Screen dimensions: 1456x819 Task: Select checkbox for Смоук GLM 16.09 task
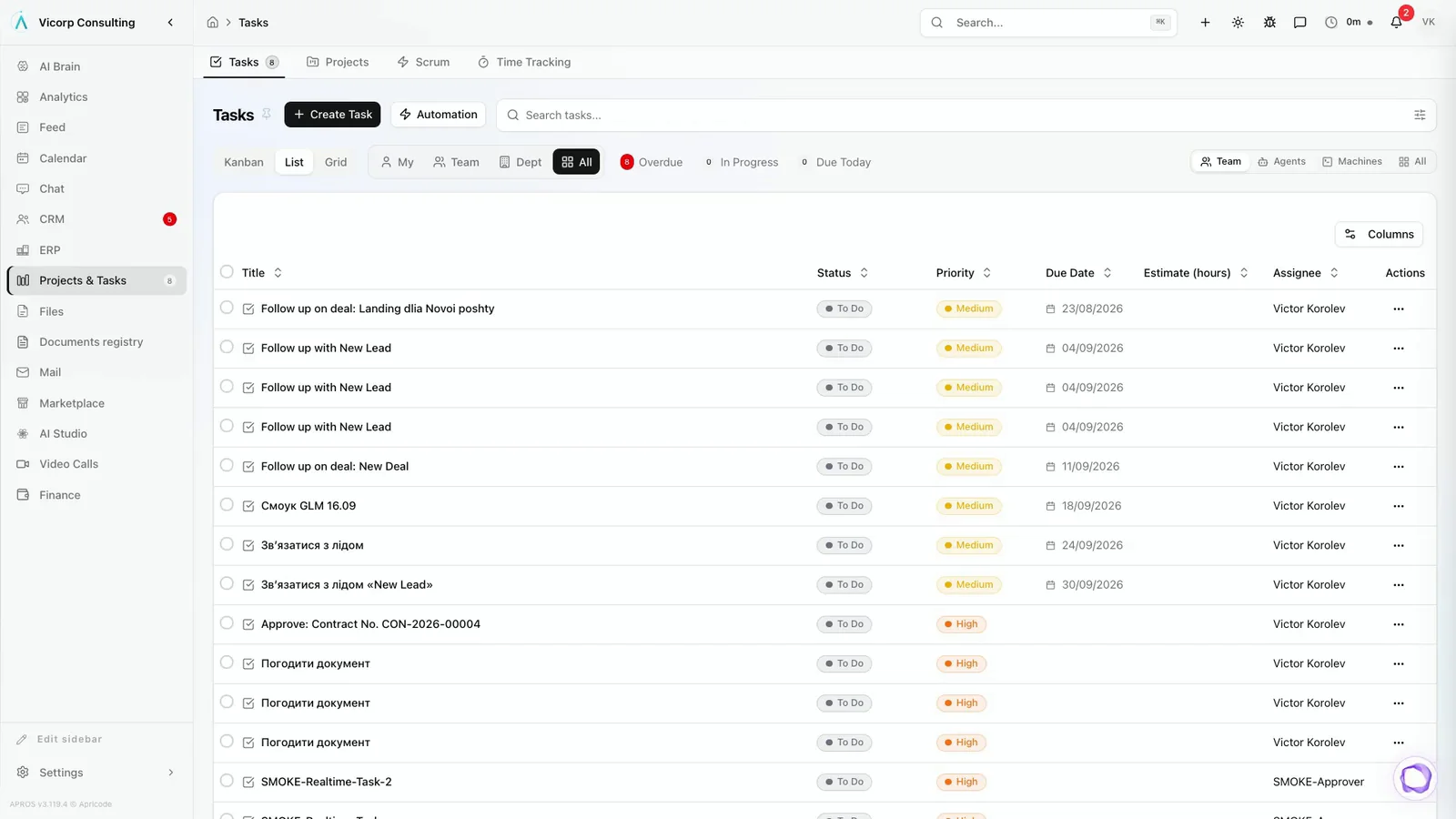coord(227,505)
